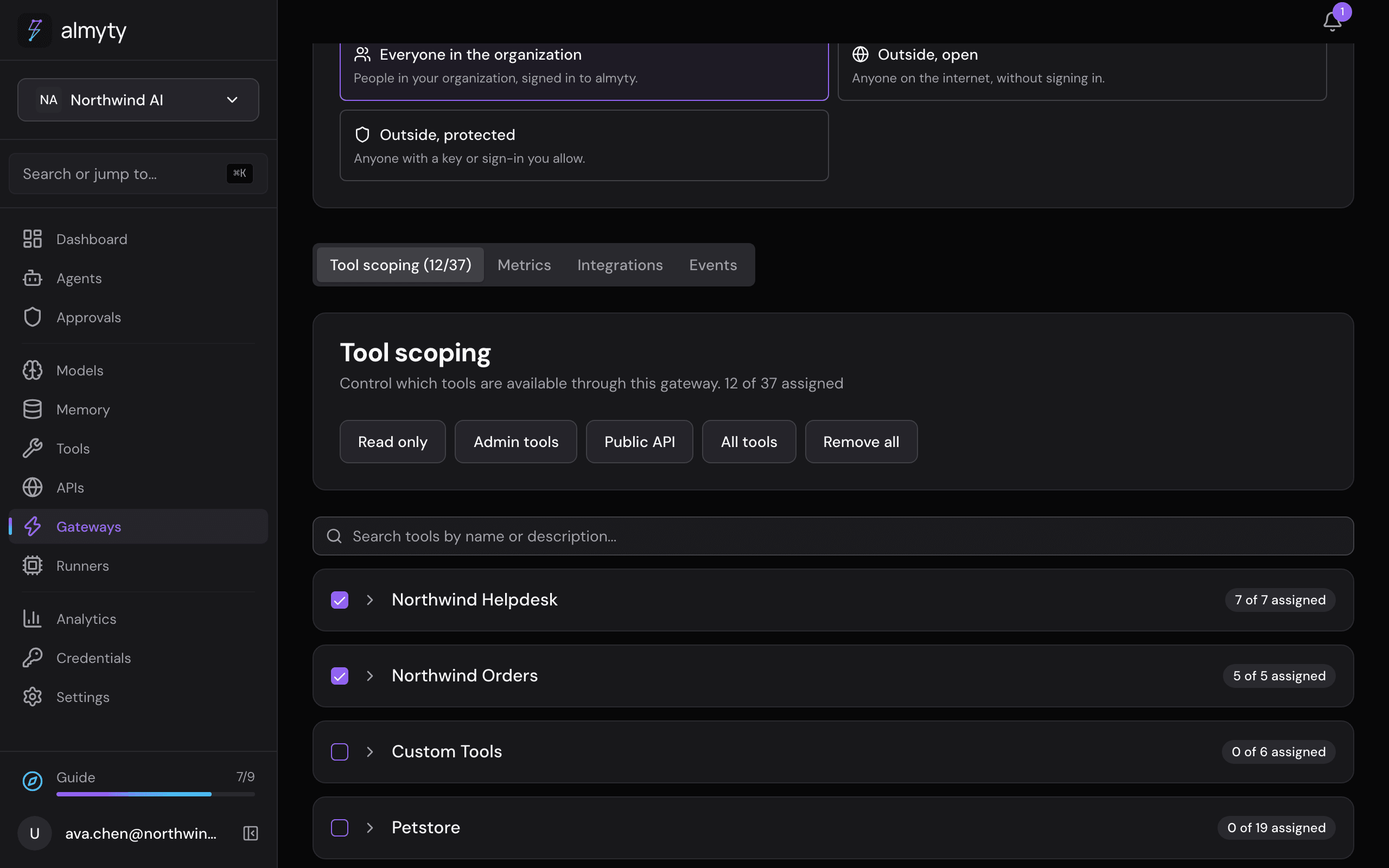Viewport: 1389px width, 868px height.
Task: Check the Petstore checkbox
Action: (340, 828)
